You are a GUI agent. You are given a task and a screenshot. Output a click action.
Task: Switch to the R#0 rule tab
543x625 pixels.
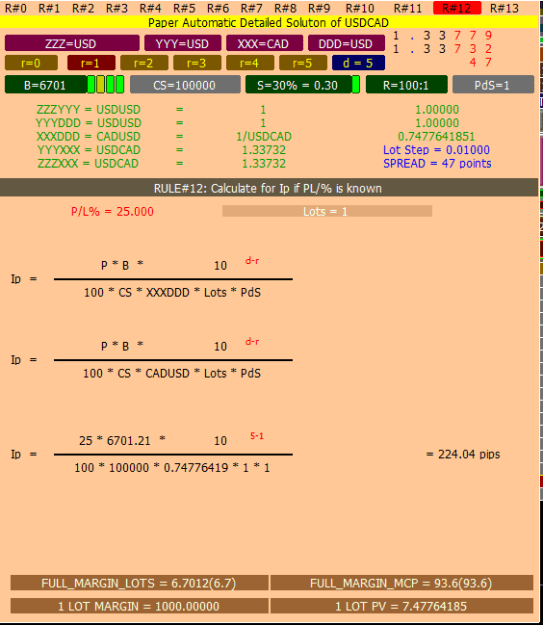pos(16,8)
